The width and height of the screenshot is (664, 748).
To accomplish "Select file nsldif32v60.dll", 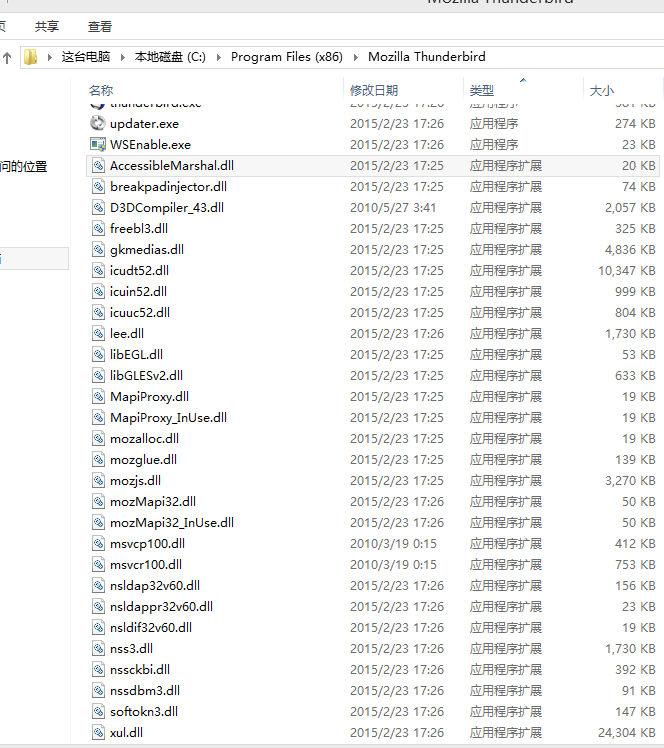I will click(151, 627).
